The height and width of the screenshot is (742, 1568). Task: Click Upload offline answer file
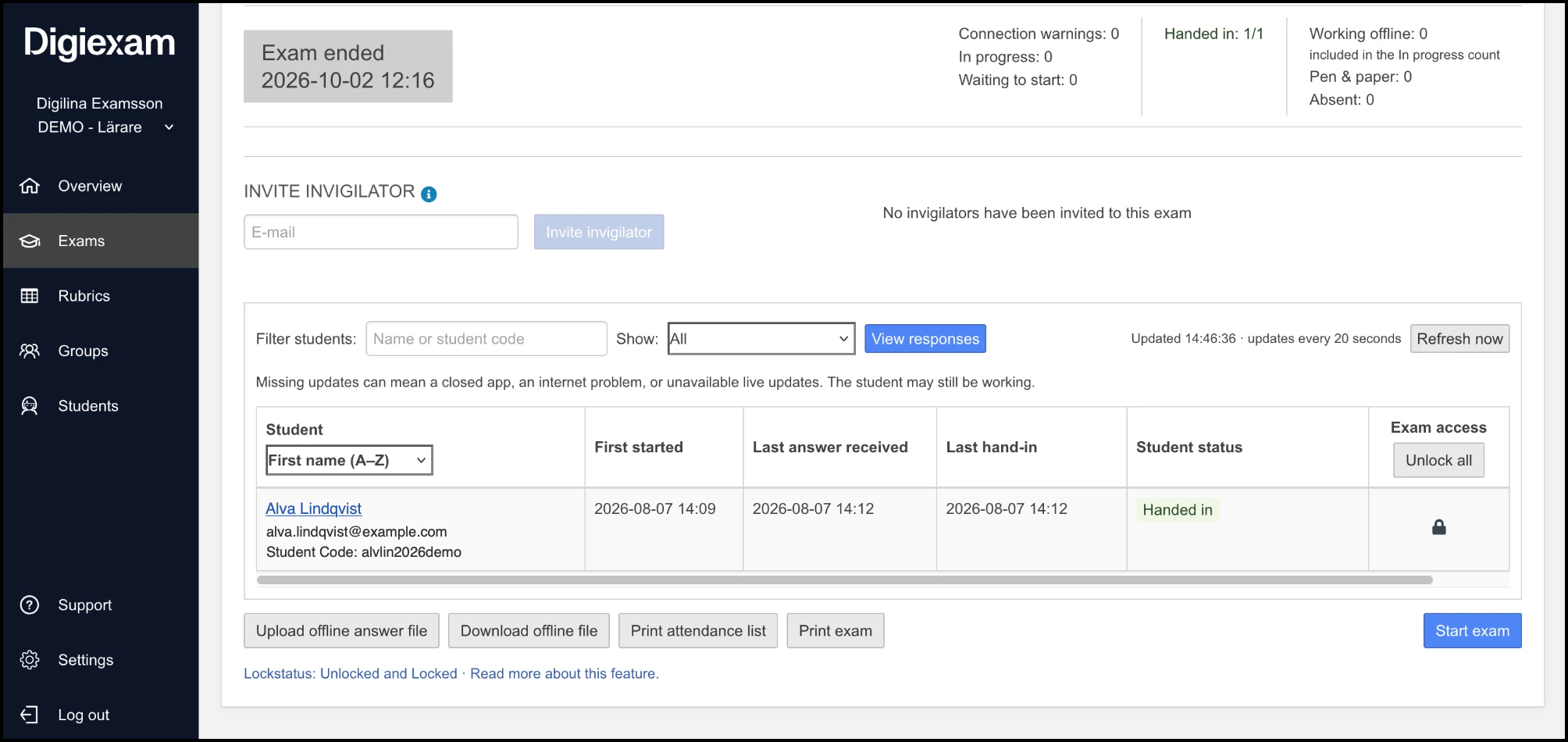pyautogui.click(x=341, y=630)
